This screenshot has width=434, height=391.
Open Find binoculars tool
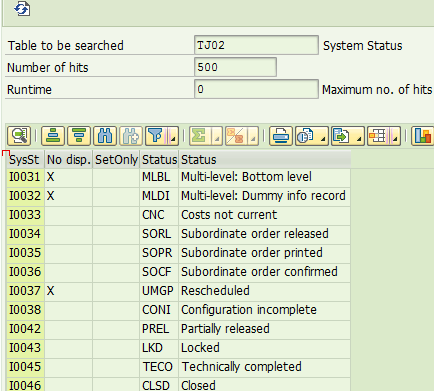[105, 136]
